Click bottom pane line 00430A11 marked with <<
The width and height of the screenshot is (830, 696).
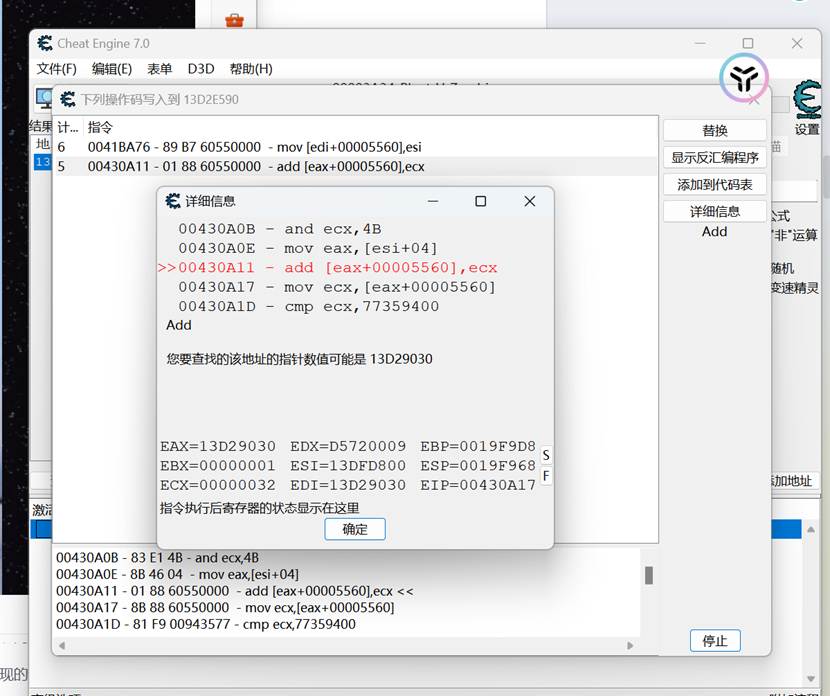tap(234, 591)
